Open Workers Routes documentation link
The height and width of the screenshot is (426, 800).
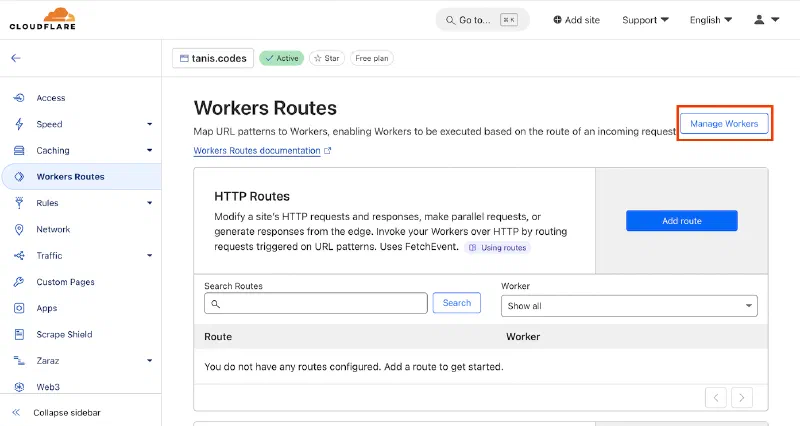(x=257, y=151)
